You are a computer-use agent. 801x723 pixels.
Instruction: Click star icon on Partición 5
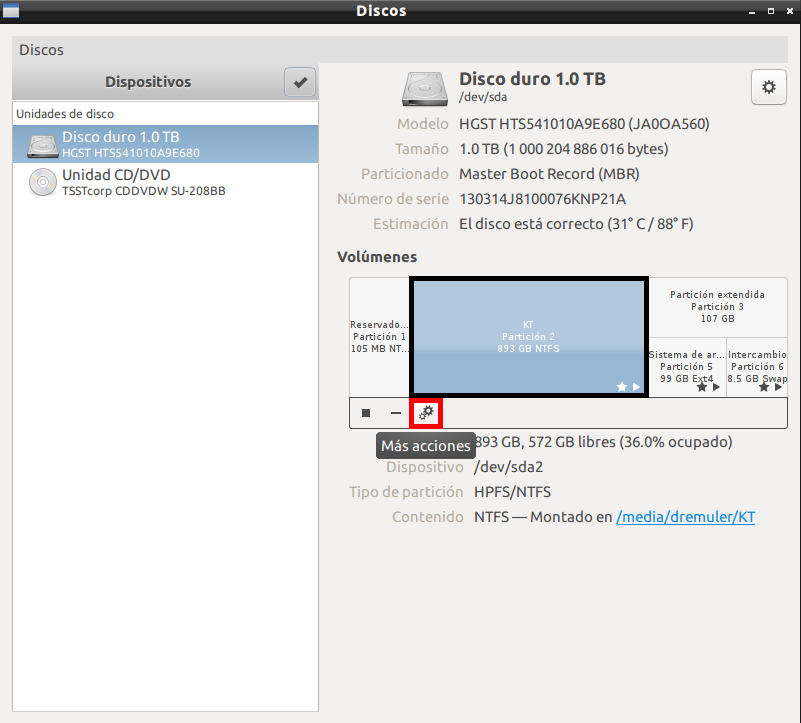[x=702, y=387]
